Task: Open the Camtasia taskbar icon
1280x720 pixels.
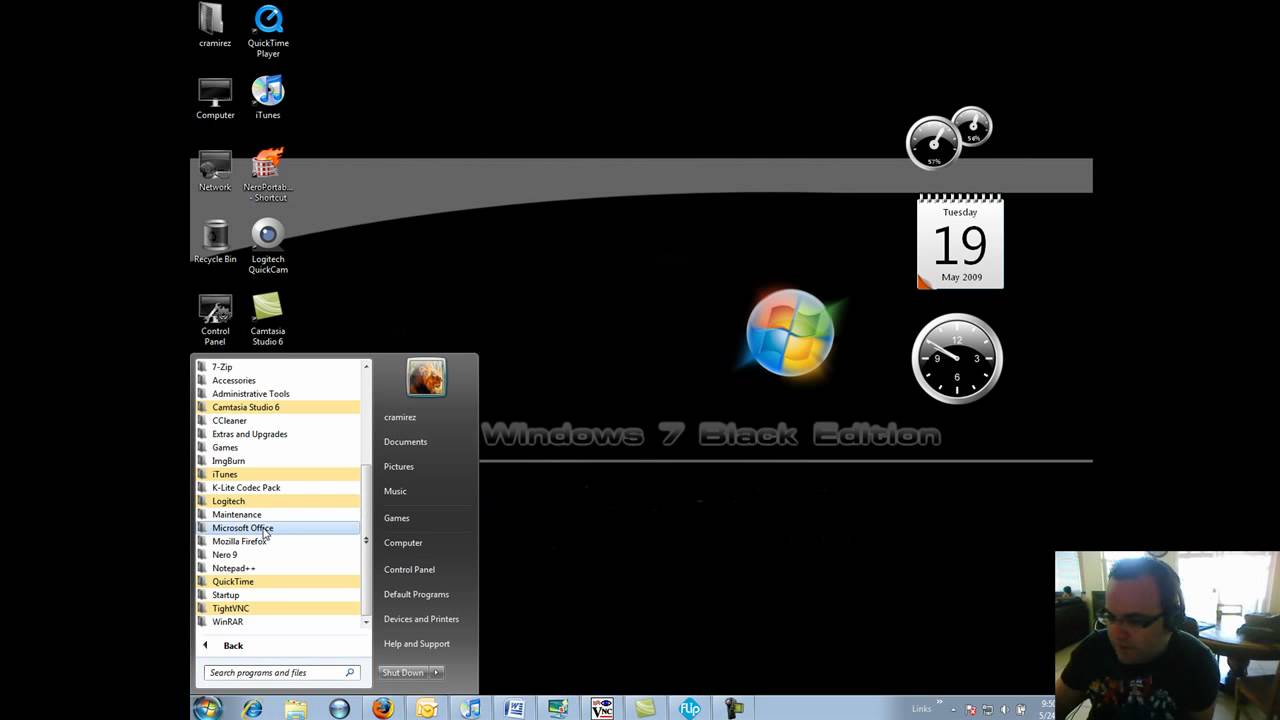Action: point(645,708)
